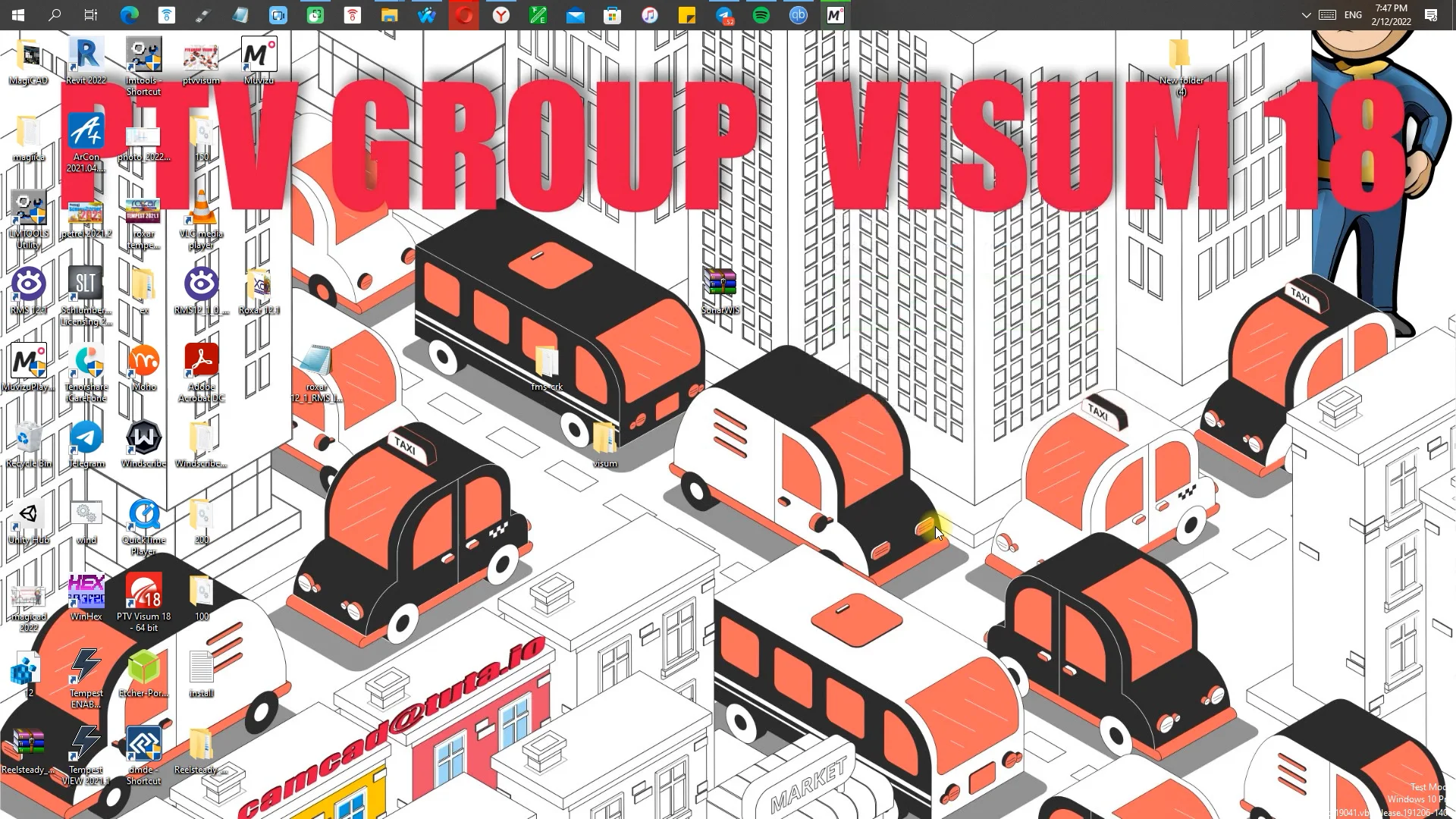Show hidden system tray icons
This screenshot has width=1456, height=819.
point(1306,15)
